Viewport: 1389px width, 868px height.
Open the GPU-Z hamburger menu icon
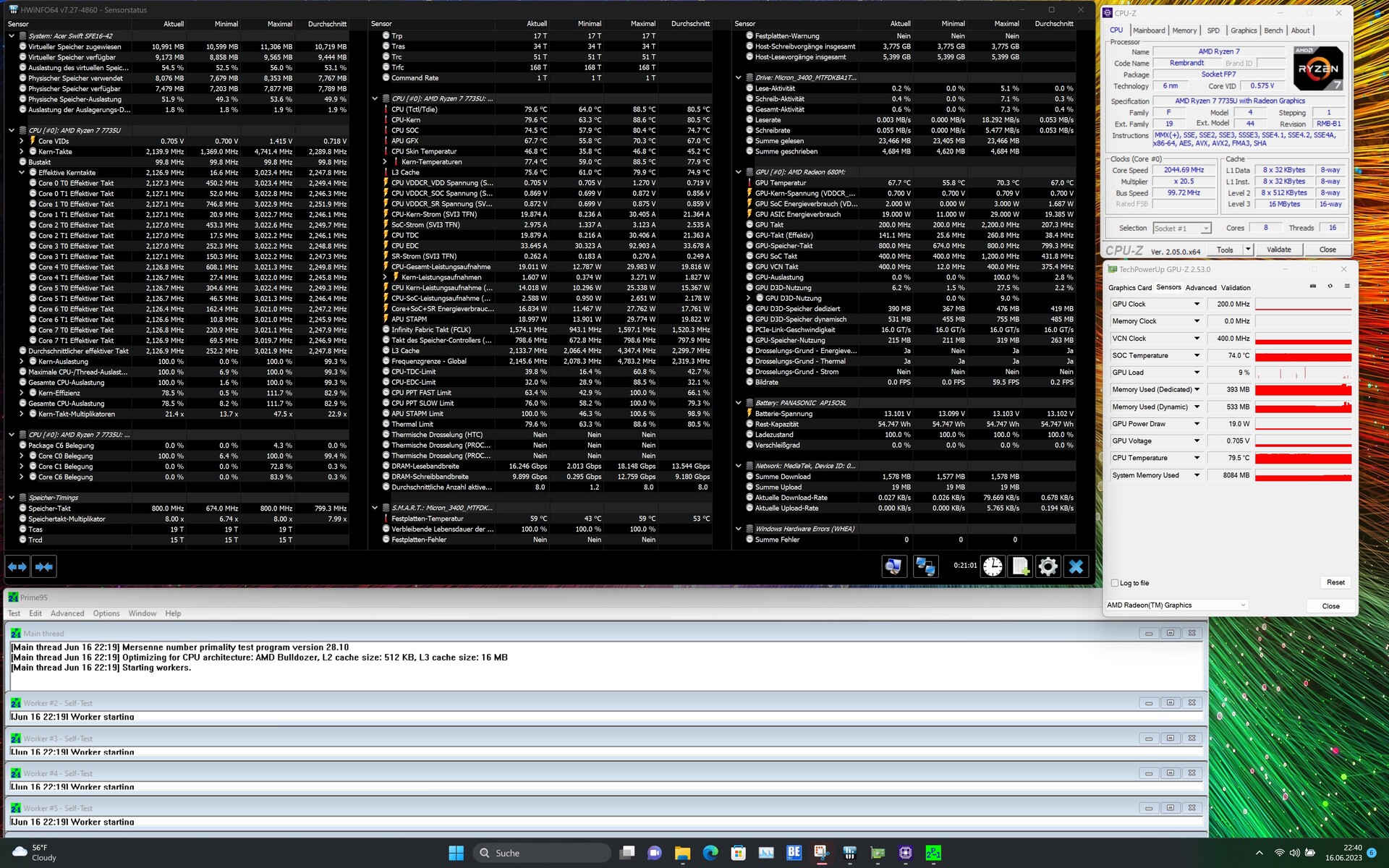(x=1347, y=286)
